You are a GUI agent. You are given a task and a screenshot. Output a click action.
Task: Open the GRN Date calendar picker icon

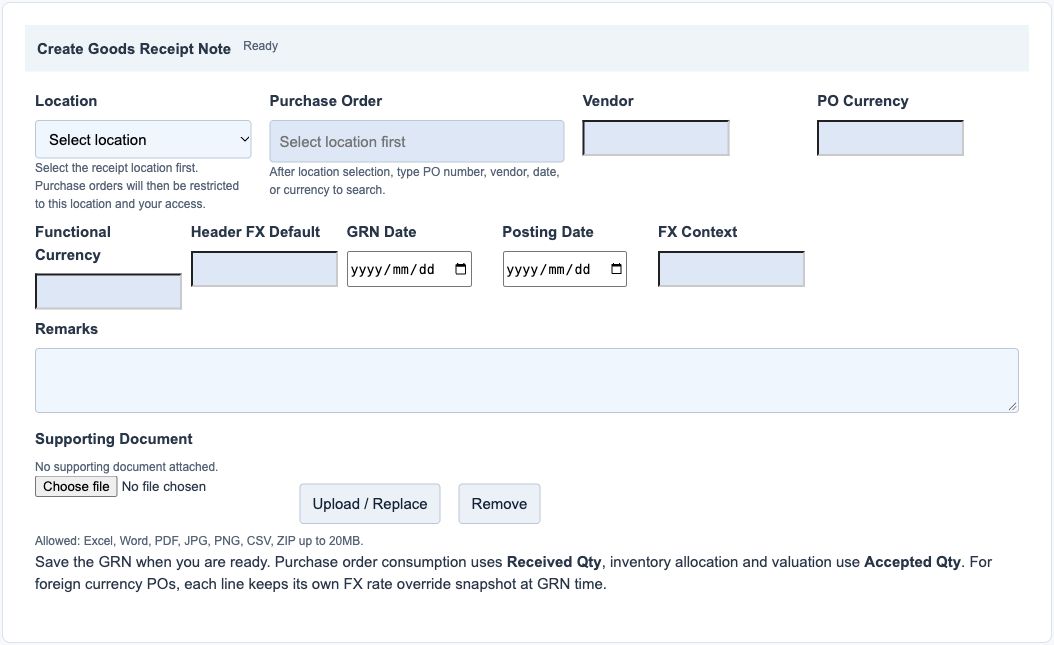[460, 269]
